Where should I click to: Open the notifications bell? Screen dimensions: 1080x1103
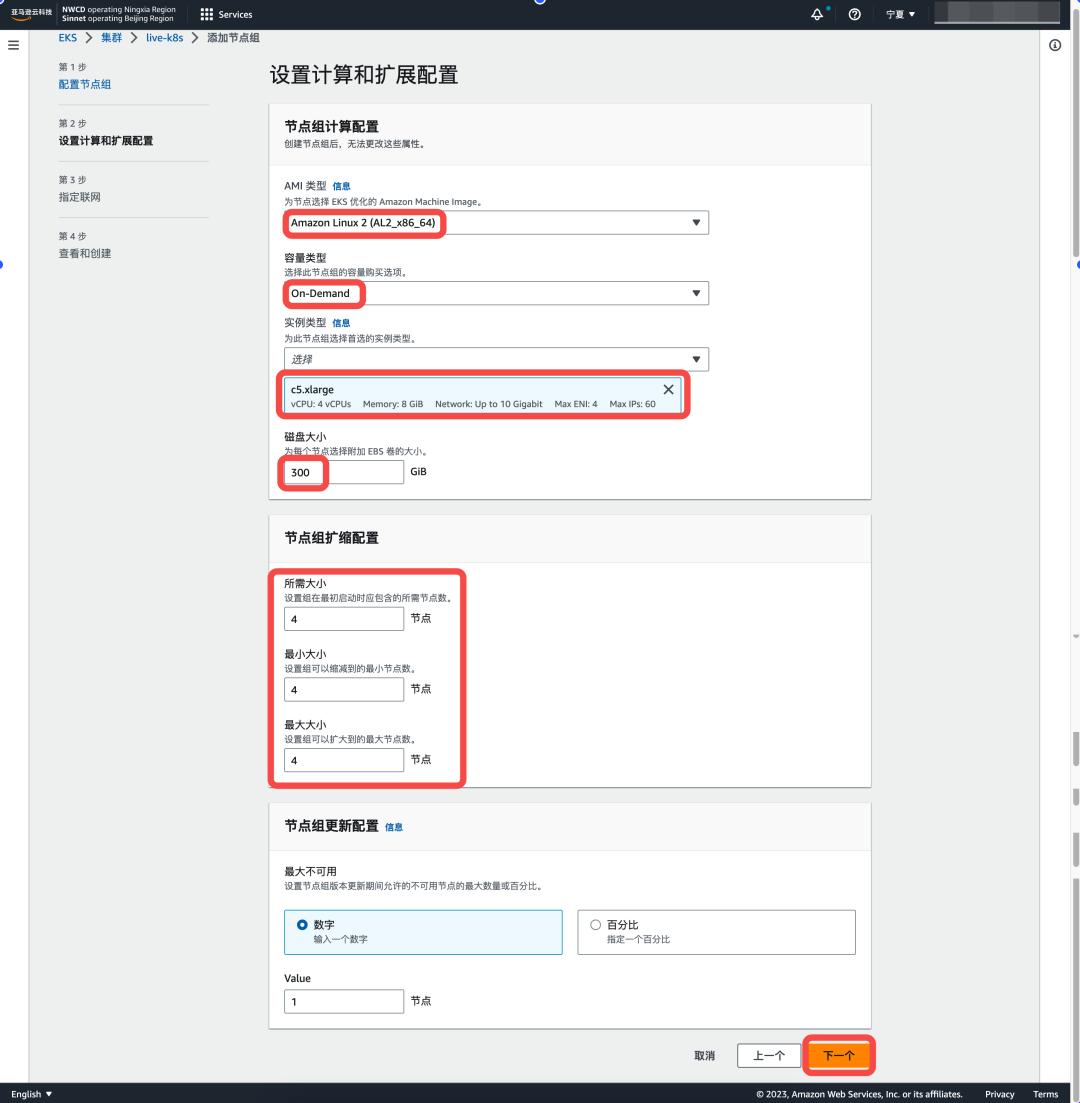pyautogui.click(x=817, y=14)
